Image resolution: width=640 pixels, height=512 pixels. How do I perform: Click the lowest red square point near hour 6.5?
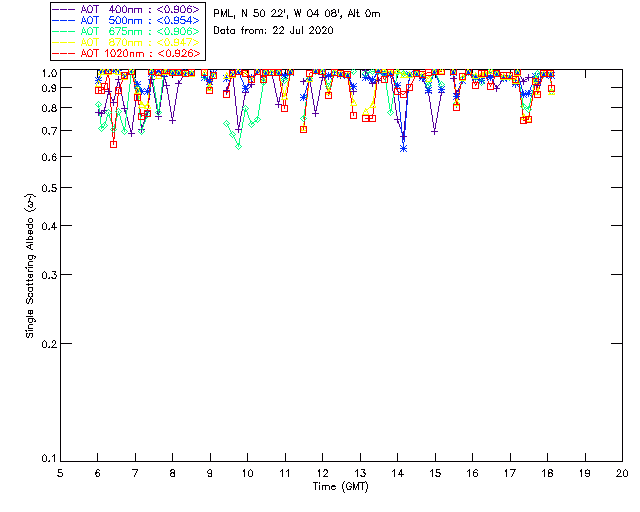pos(113,144)
